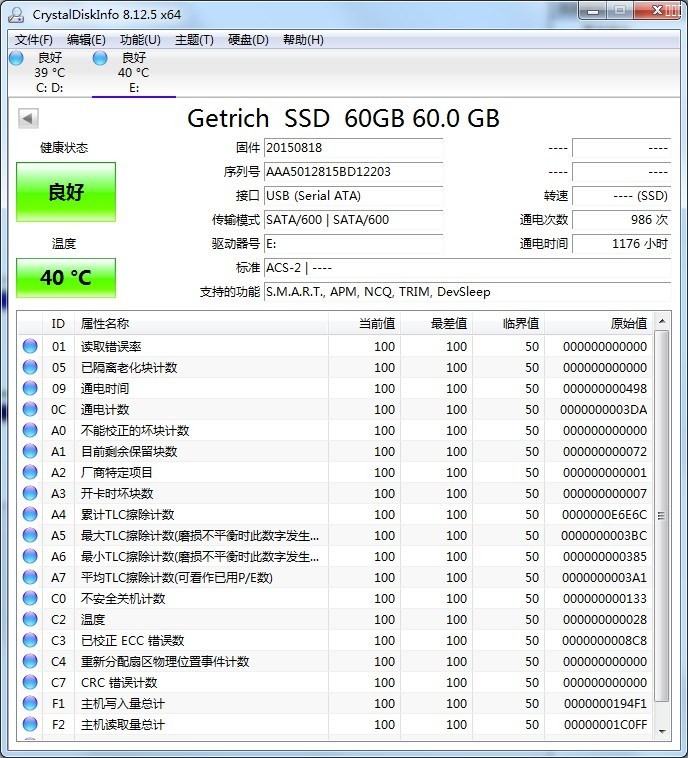The image size is (688, 758).
Task: Click the status icon for C3 已校正 ECC 错误数
Action: [30, 641]
